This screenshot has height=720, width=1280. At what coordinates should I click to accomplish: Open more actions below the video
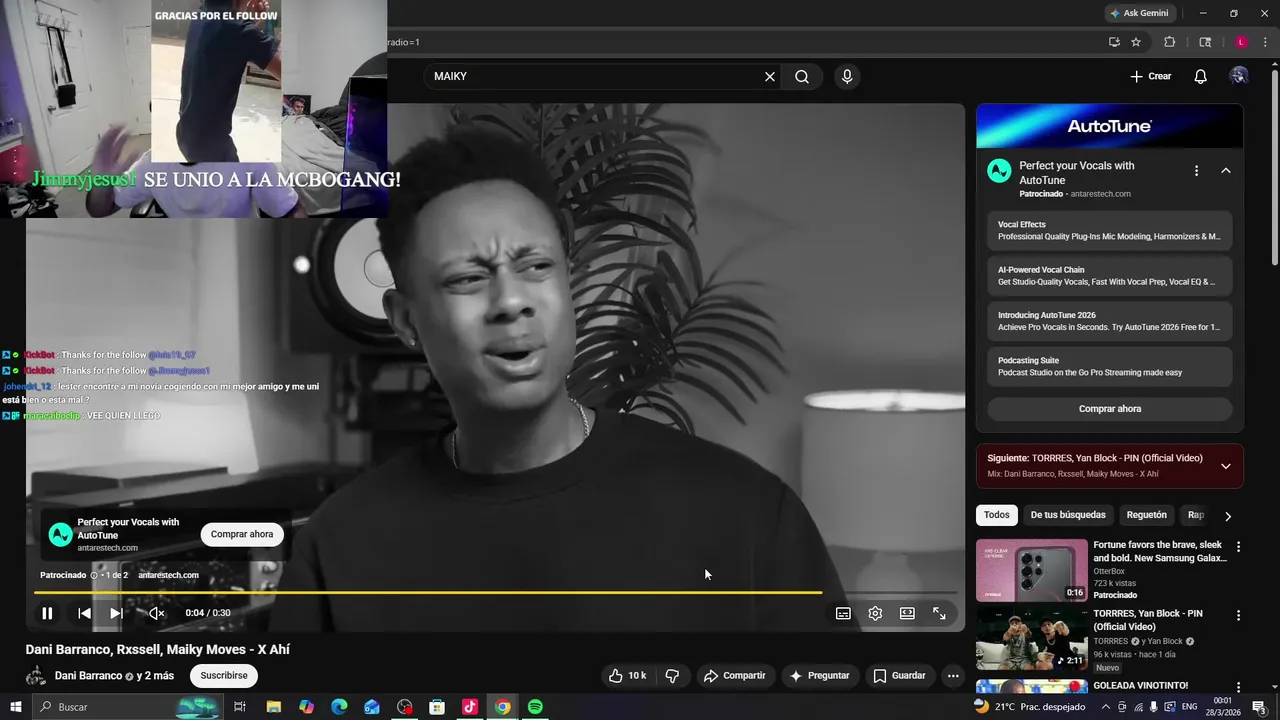[x=953, y=676]
